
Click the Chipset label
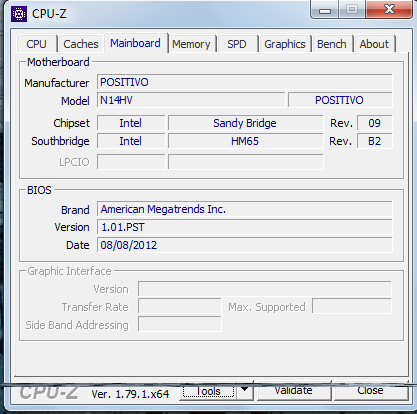point(72,123)
